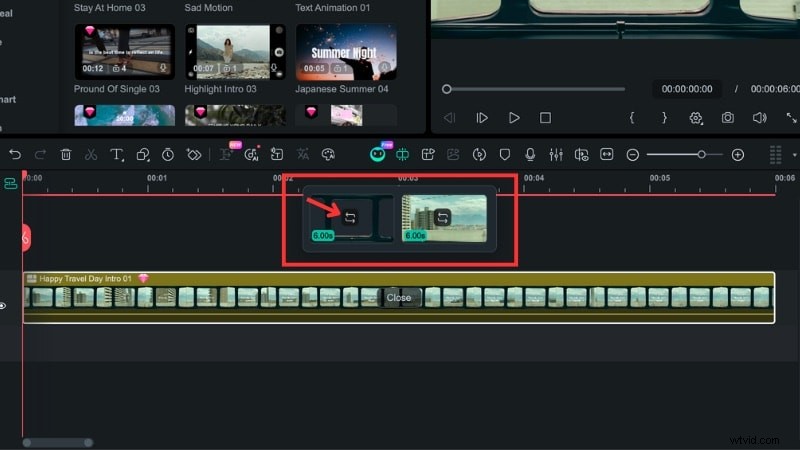
Task: Toggle the green magnetic timeline icon
Action: click(x=403, y=154)
